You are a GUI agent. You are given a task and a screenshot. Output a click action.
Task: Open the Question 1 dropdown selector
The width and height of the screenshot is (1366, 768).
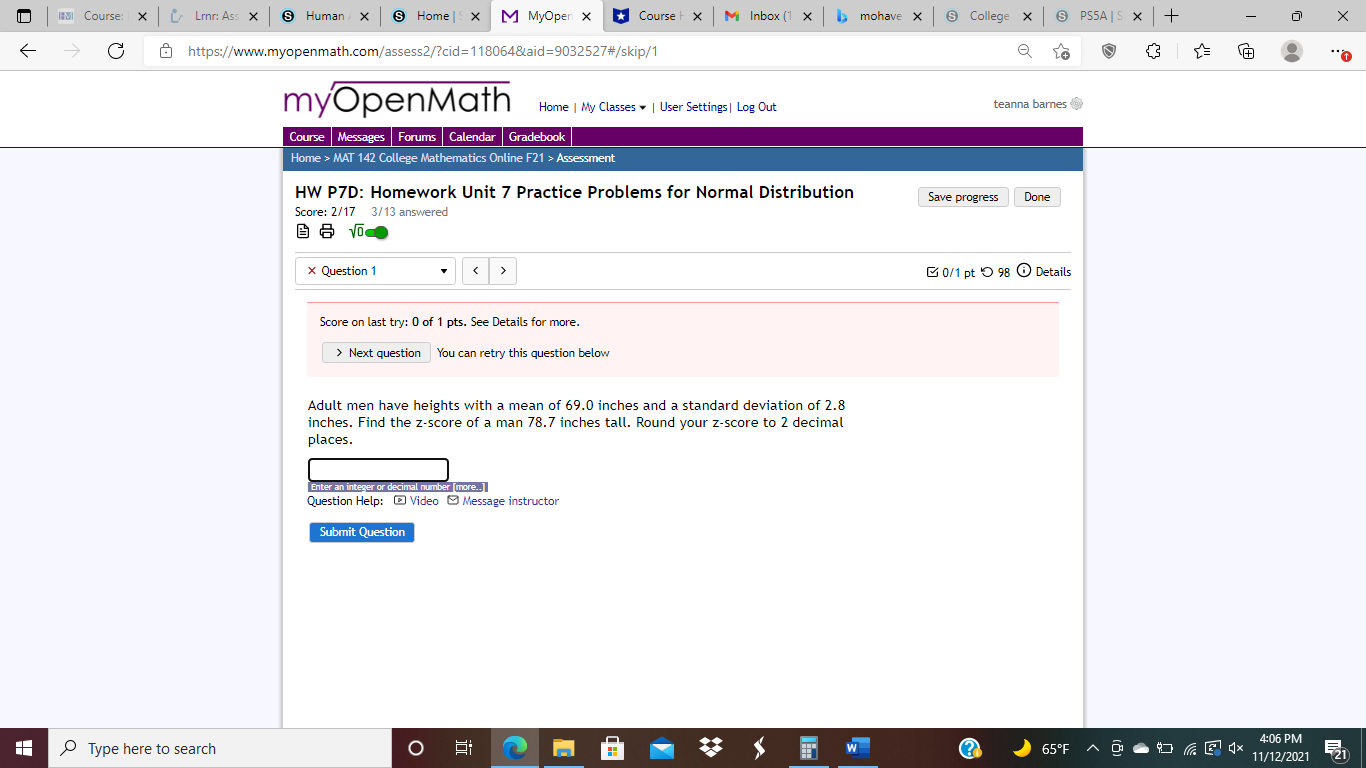coord(375,271)
